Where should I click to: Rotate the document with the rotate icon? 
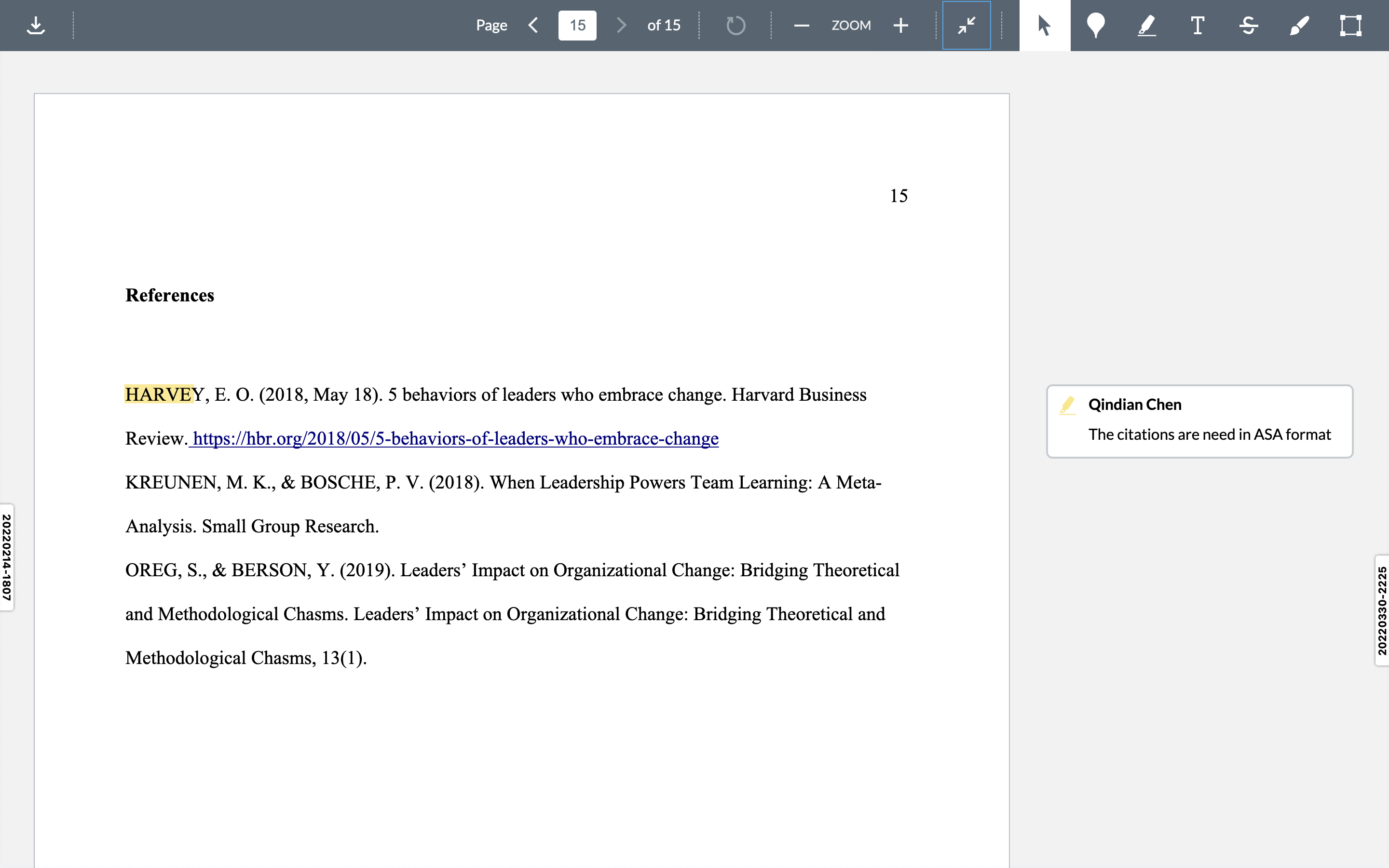coord(735,25)
